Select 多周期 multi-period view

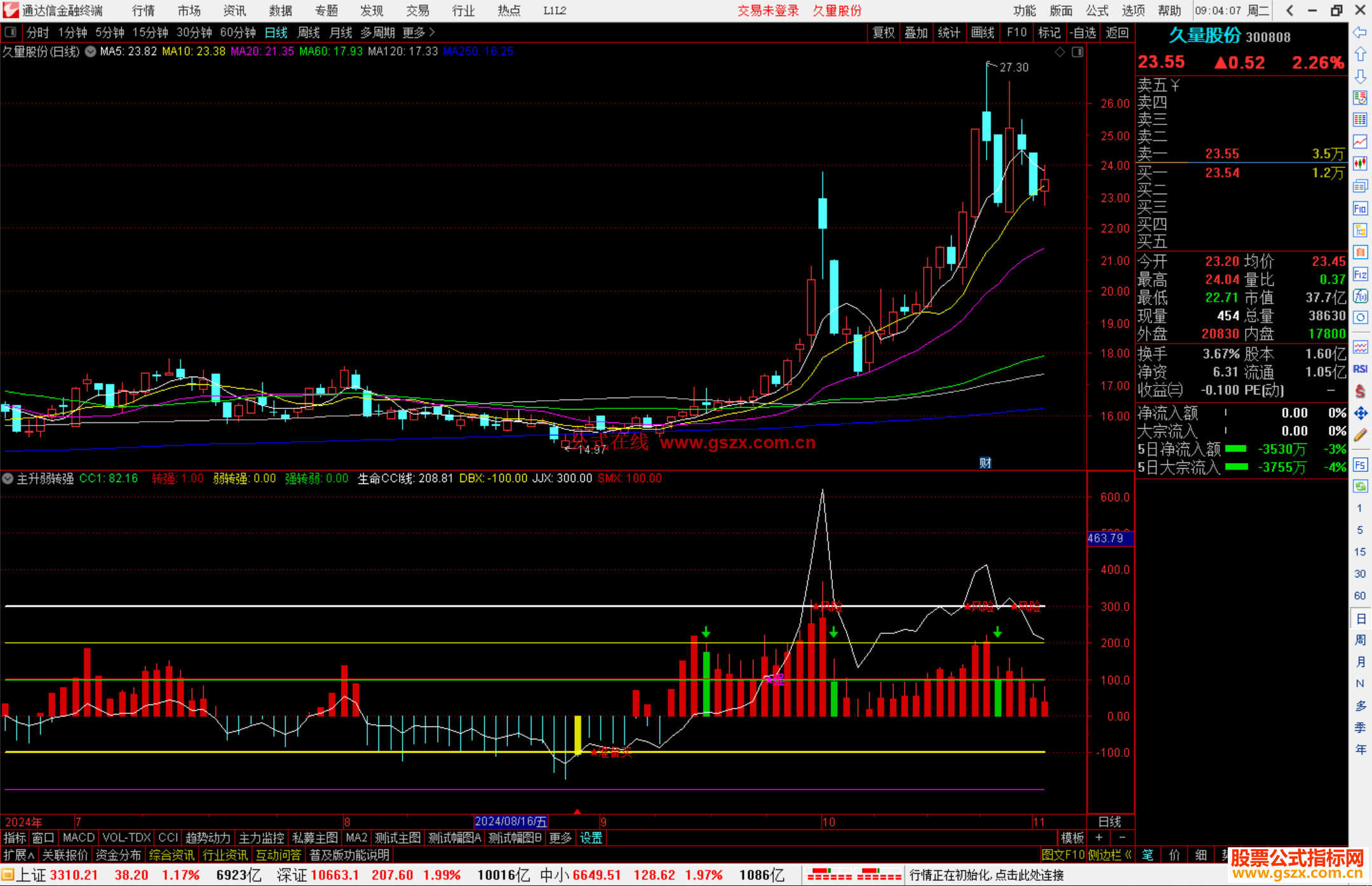(x=377, y=32)
